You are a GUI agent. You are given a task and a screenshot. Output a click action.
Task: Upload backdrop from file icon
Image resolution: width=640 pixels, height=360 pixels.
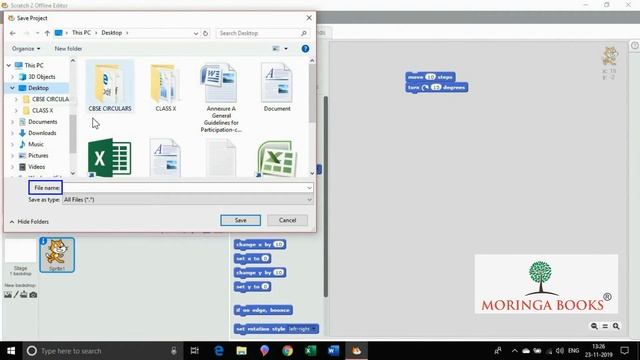24,295
